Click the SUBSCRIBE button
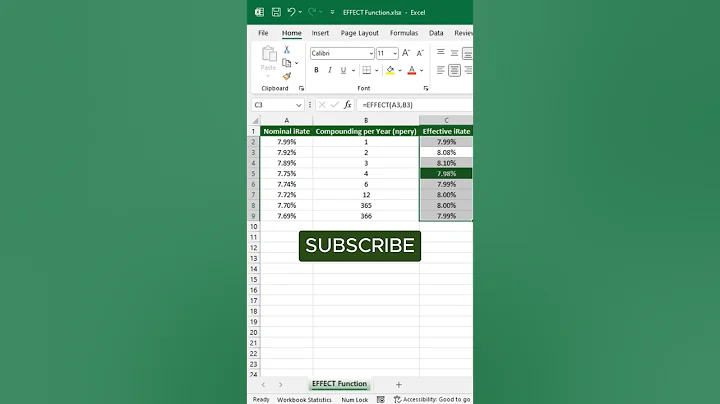This screenshot has width=720, height=404. coord(360,246)
